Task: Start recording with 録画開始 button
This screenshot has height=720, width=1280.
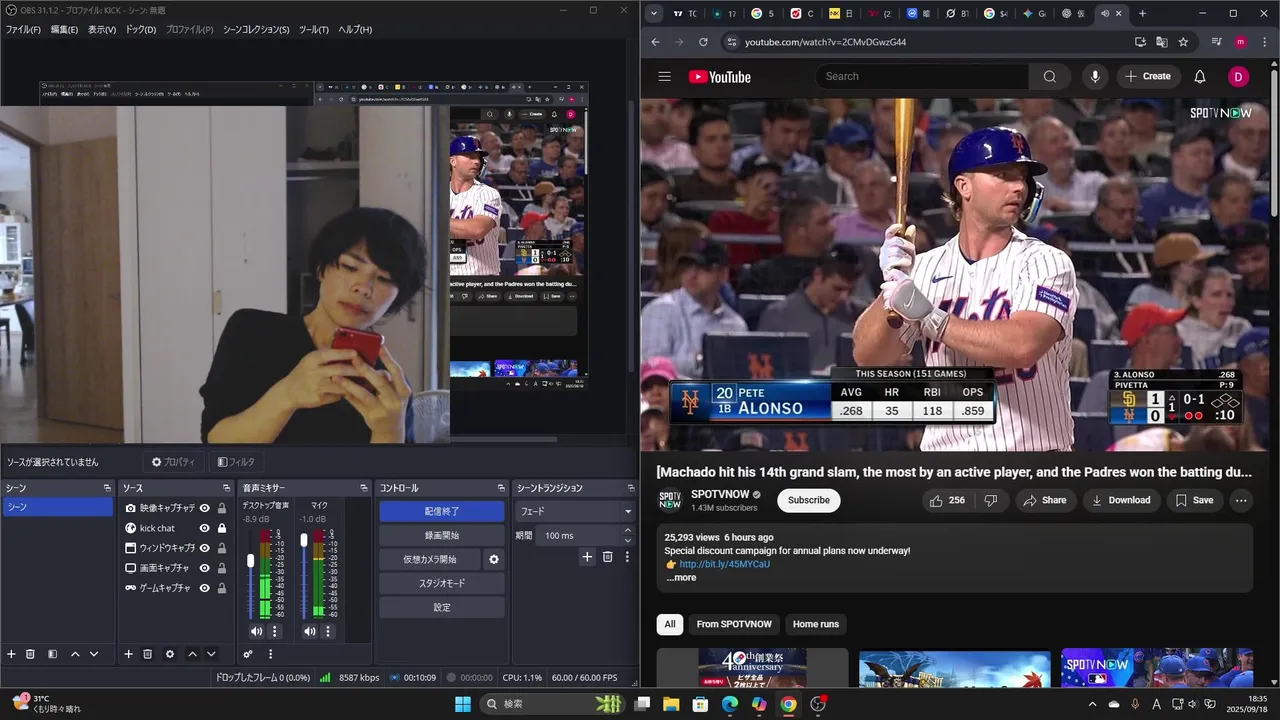Action: pos(441,535)
